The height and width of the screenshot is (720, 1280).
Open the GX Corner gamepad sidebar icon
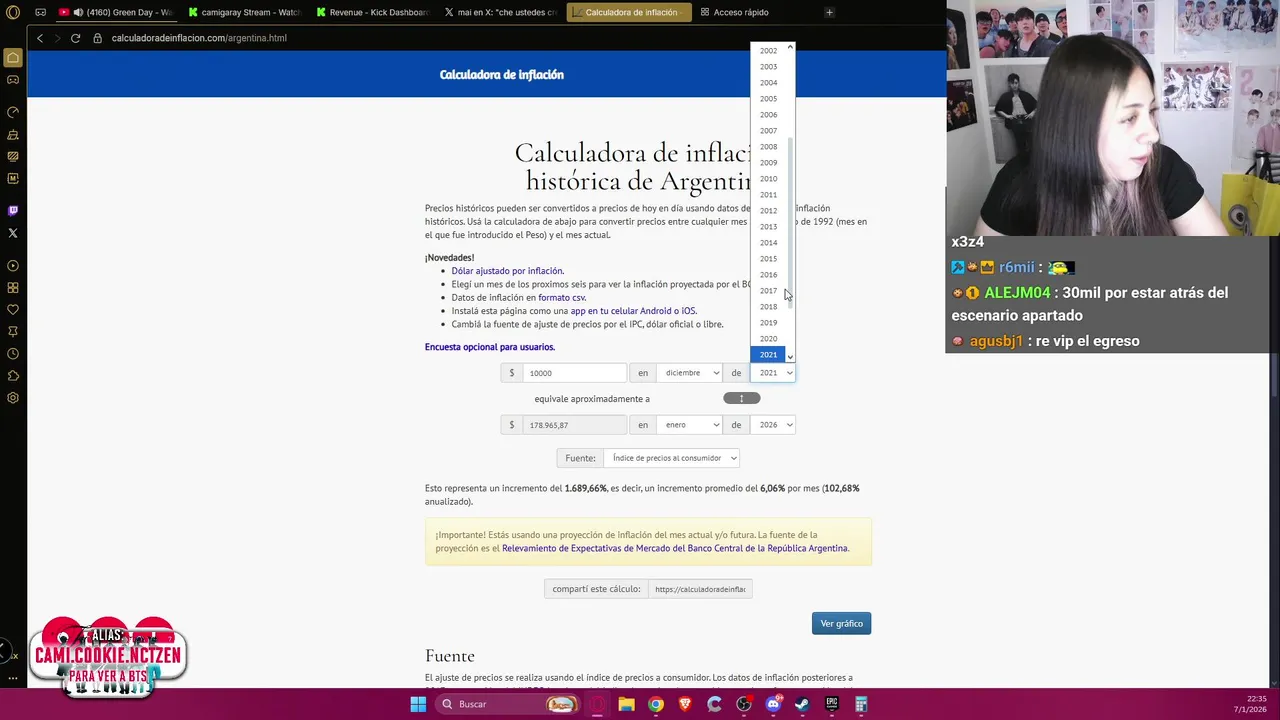tap(13, 80)
